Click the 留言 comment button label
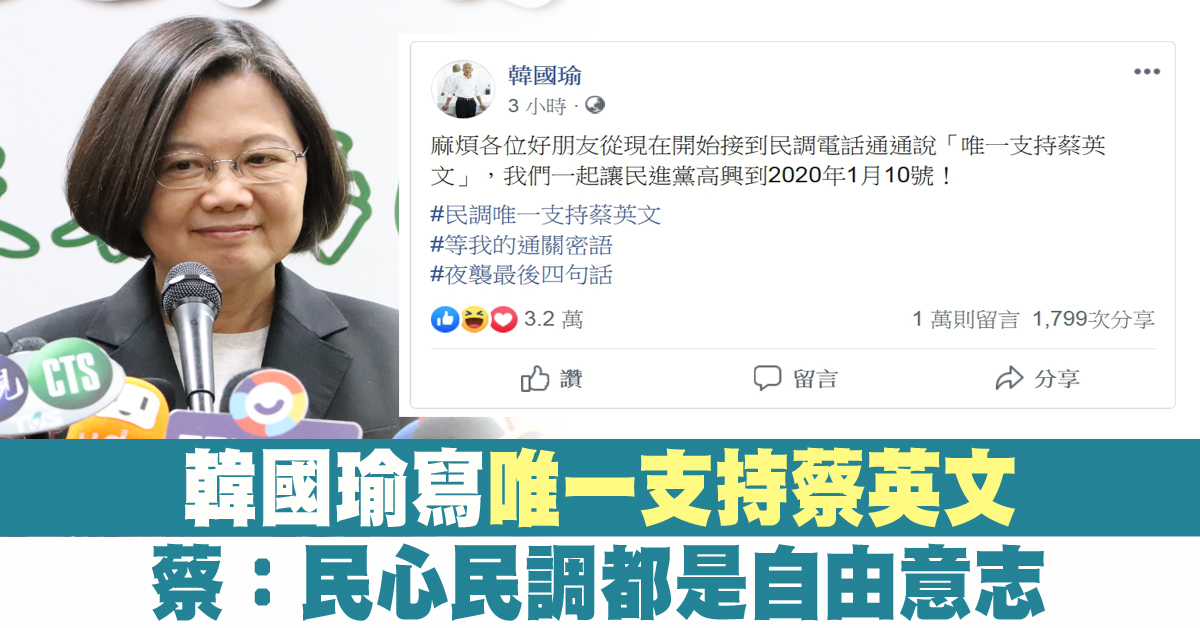 [815, 379]
